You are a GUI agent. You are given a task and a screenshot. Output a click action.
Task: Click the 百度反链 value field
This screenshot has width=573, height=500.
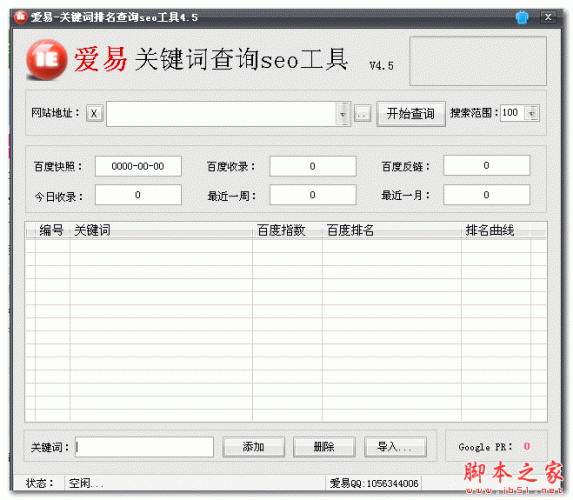coord(486,166)
